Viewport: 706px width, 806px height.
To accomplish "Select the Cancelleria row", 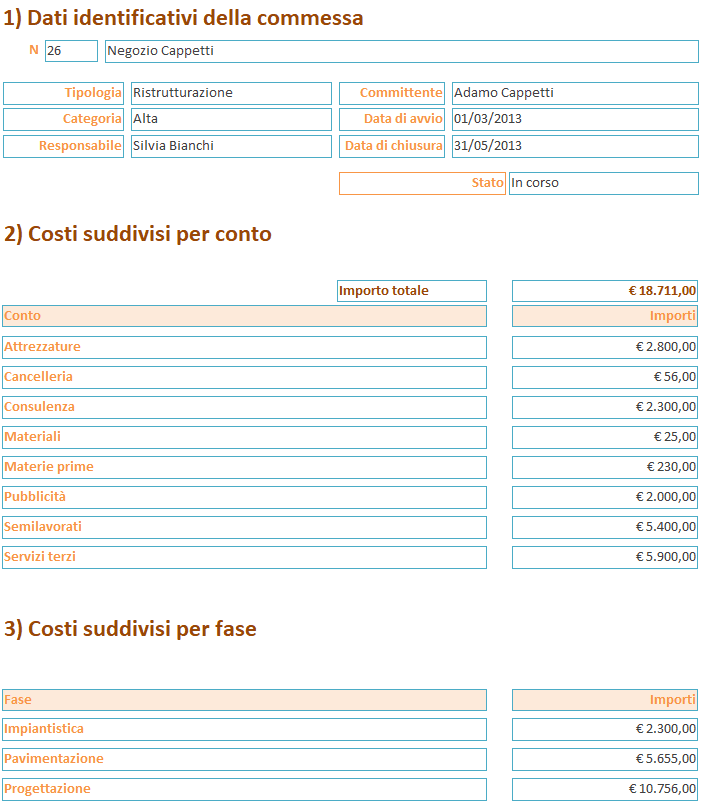I will [x=244, y=377].
